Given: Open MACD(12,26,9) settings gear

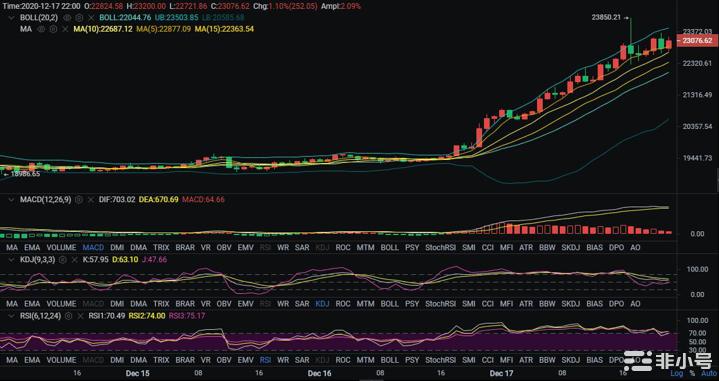Looking at the screenshot, I should (x=79, y=200).
